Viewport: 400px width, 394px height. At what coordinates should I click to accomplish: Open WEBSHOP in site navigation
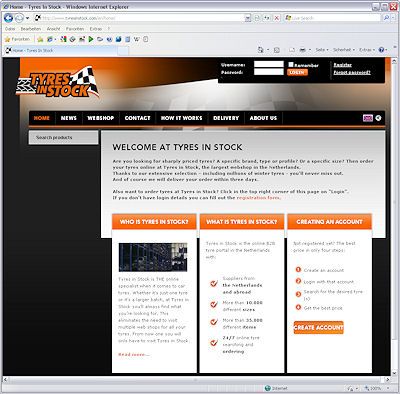point(101,118)
